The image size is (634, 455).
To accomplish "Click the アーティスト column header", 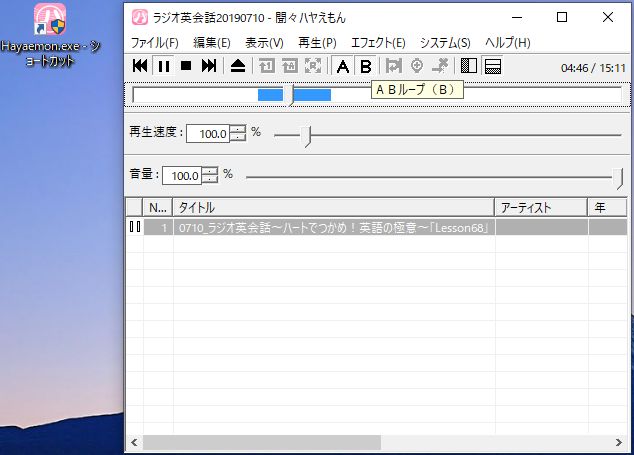I will point(541,207).
